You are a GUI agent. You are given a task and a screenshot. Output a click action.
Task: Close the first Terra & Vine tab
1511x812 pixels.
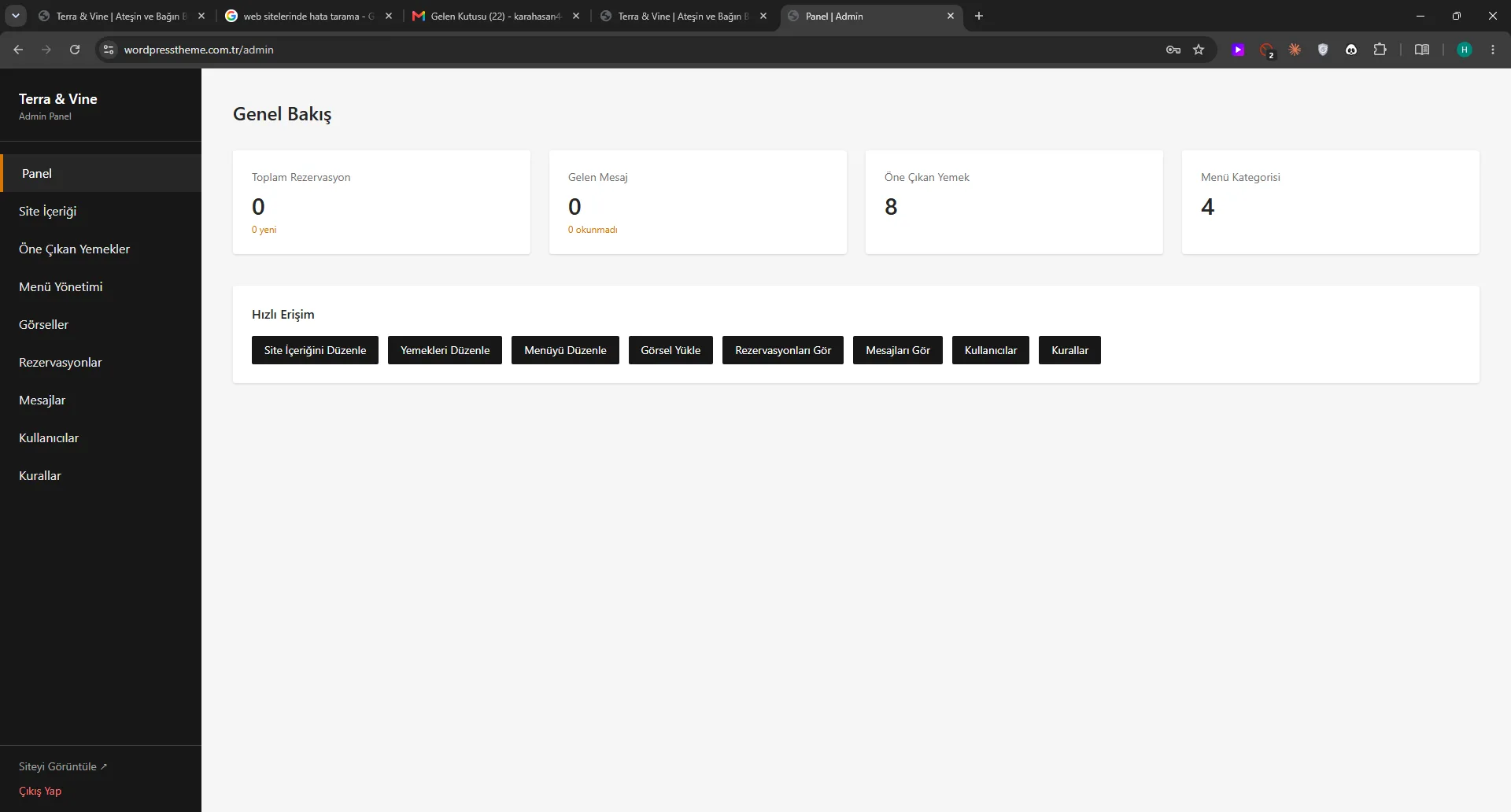pos(201,16)
